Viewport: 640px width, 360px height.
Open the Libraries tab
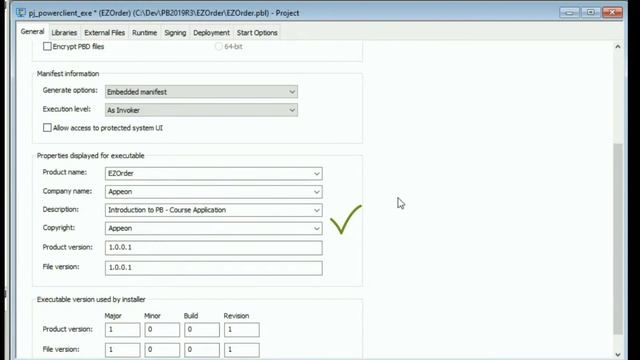pos(64,33)
